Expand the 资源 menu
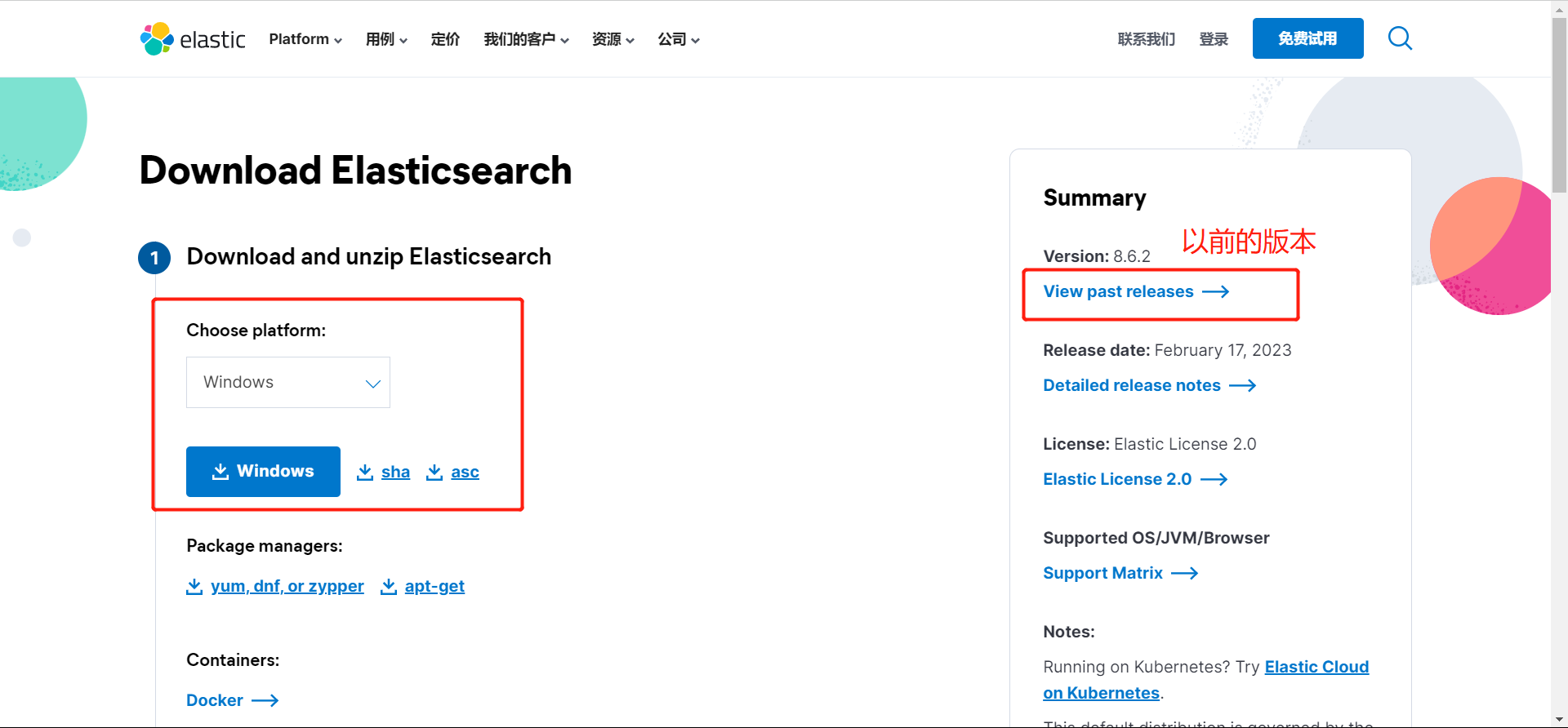This screenshot has width=1568, height=728. tap(613, 39)
